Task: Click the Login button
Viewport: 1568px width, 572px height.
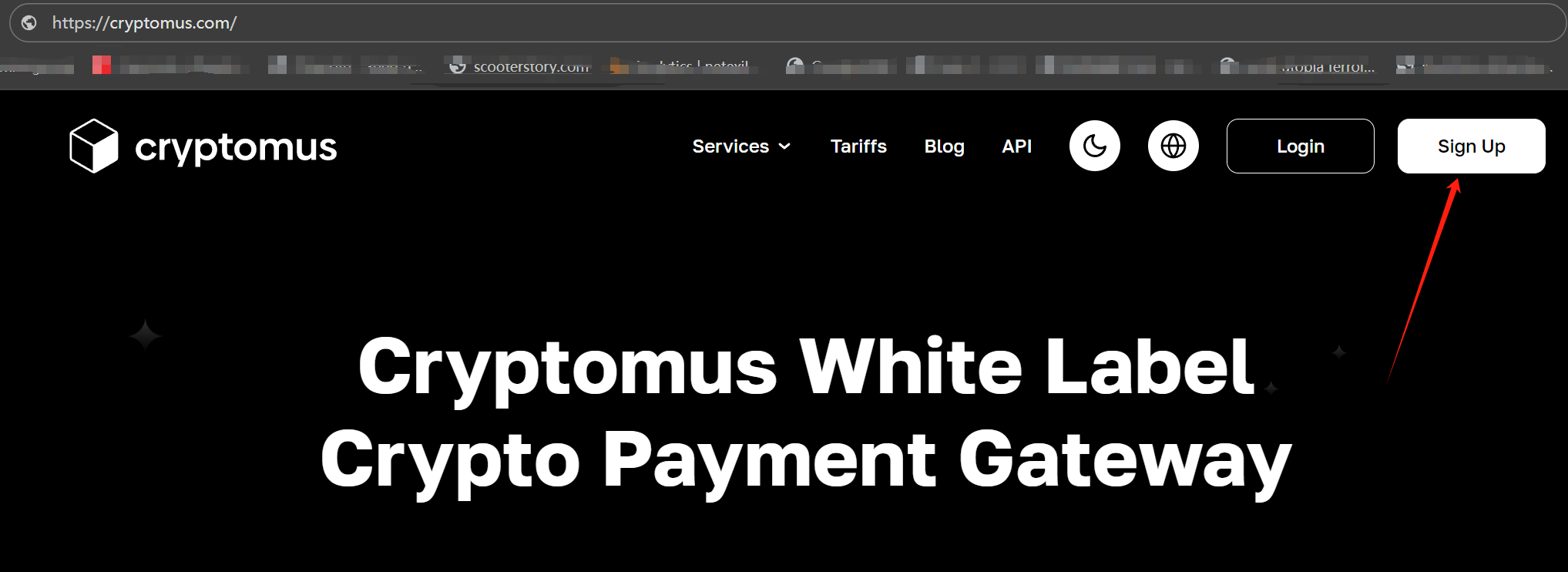Action: tap(1301, 146)
